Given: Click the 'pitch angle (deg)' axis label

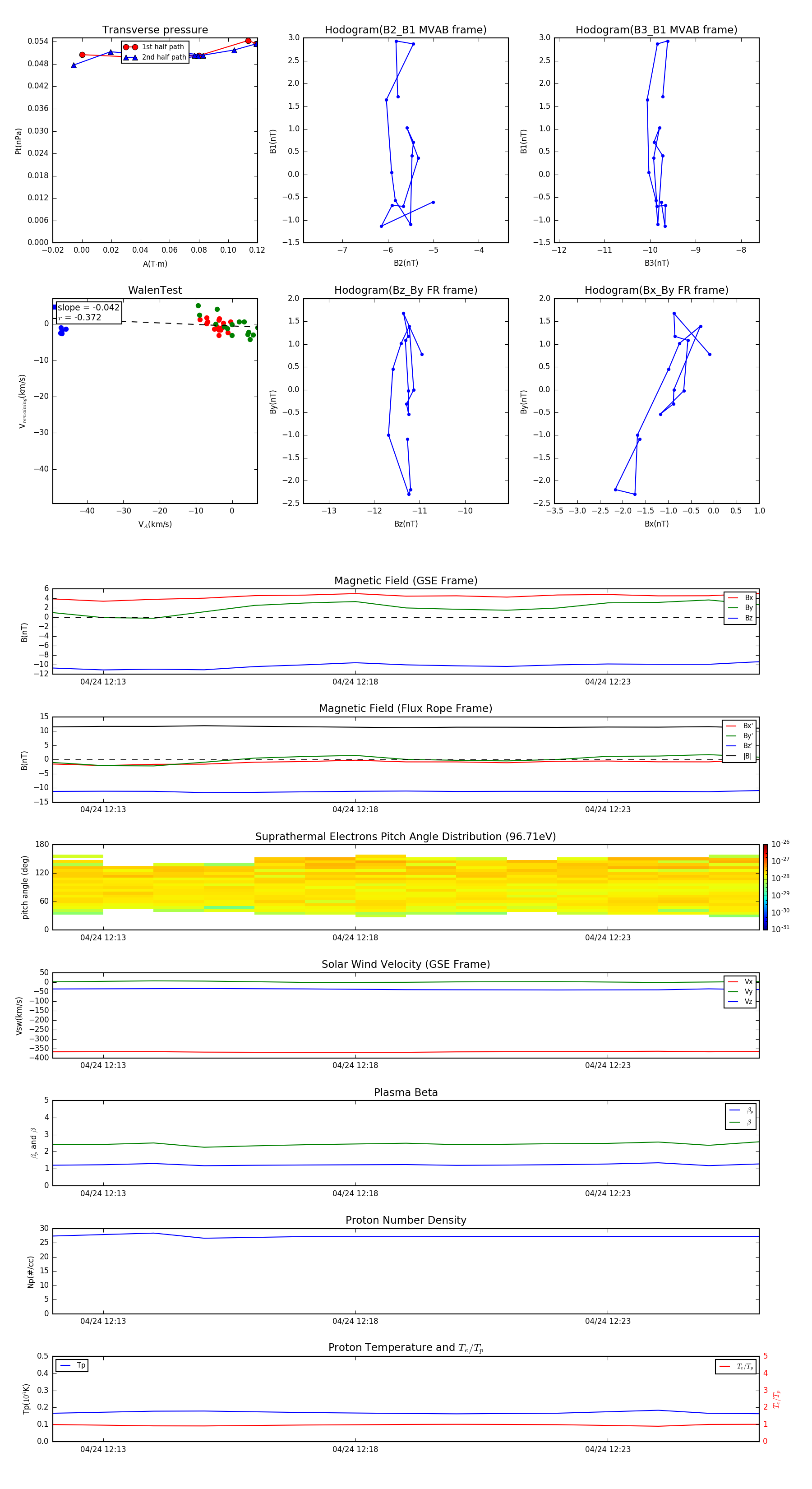Looking at the screenshot, I should (25, 887).
